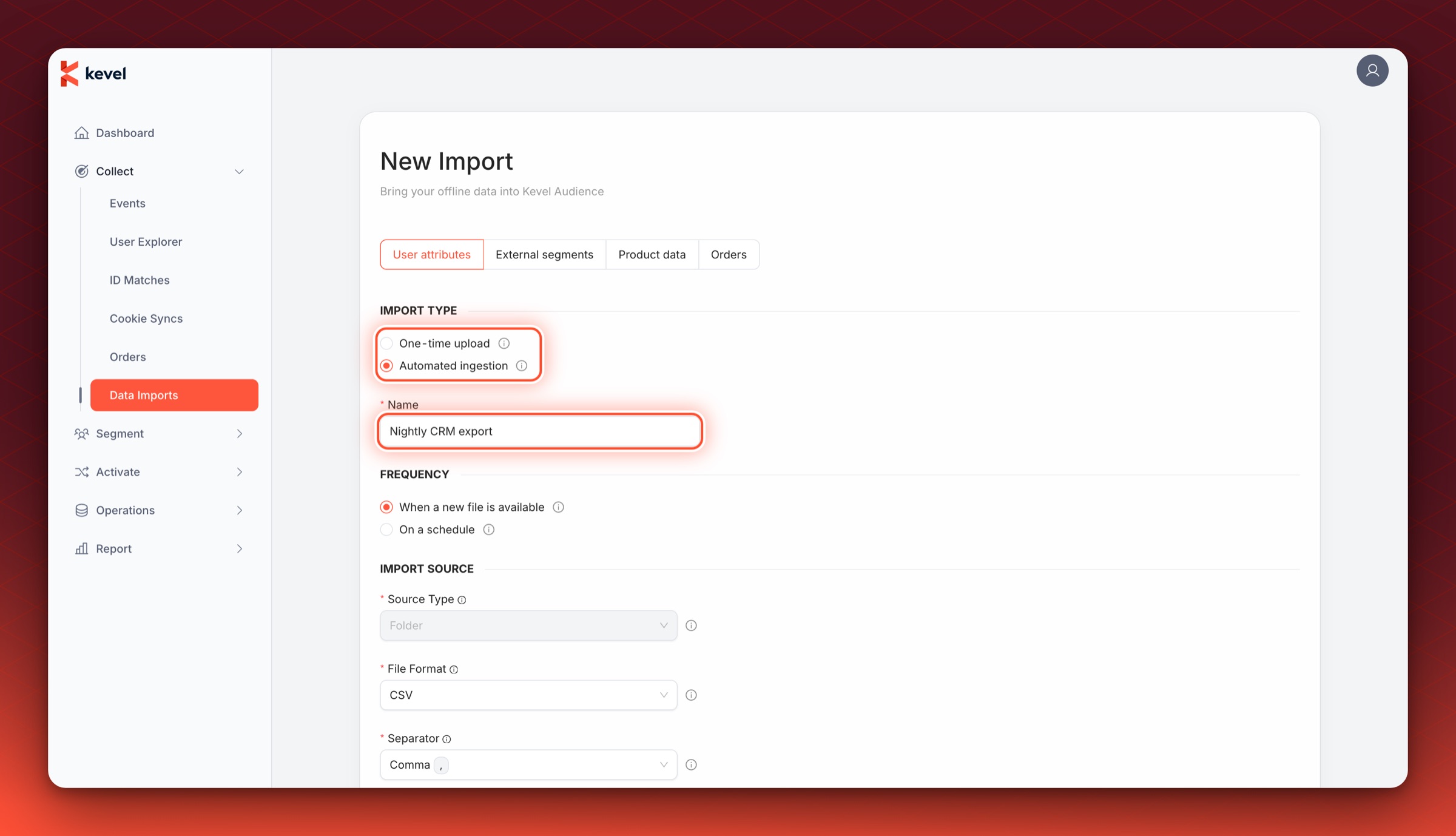The width and height of the screenshot is (1456, 836).
Task: Select One-time upload radio button
Action: click(x=386, y=343)
